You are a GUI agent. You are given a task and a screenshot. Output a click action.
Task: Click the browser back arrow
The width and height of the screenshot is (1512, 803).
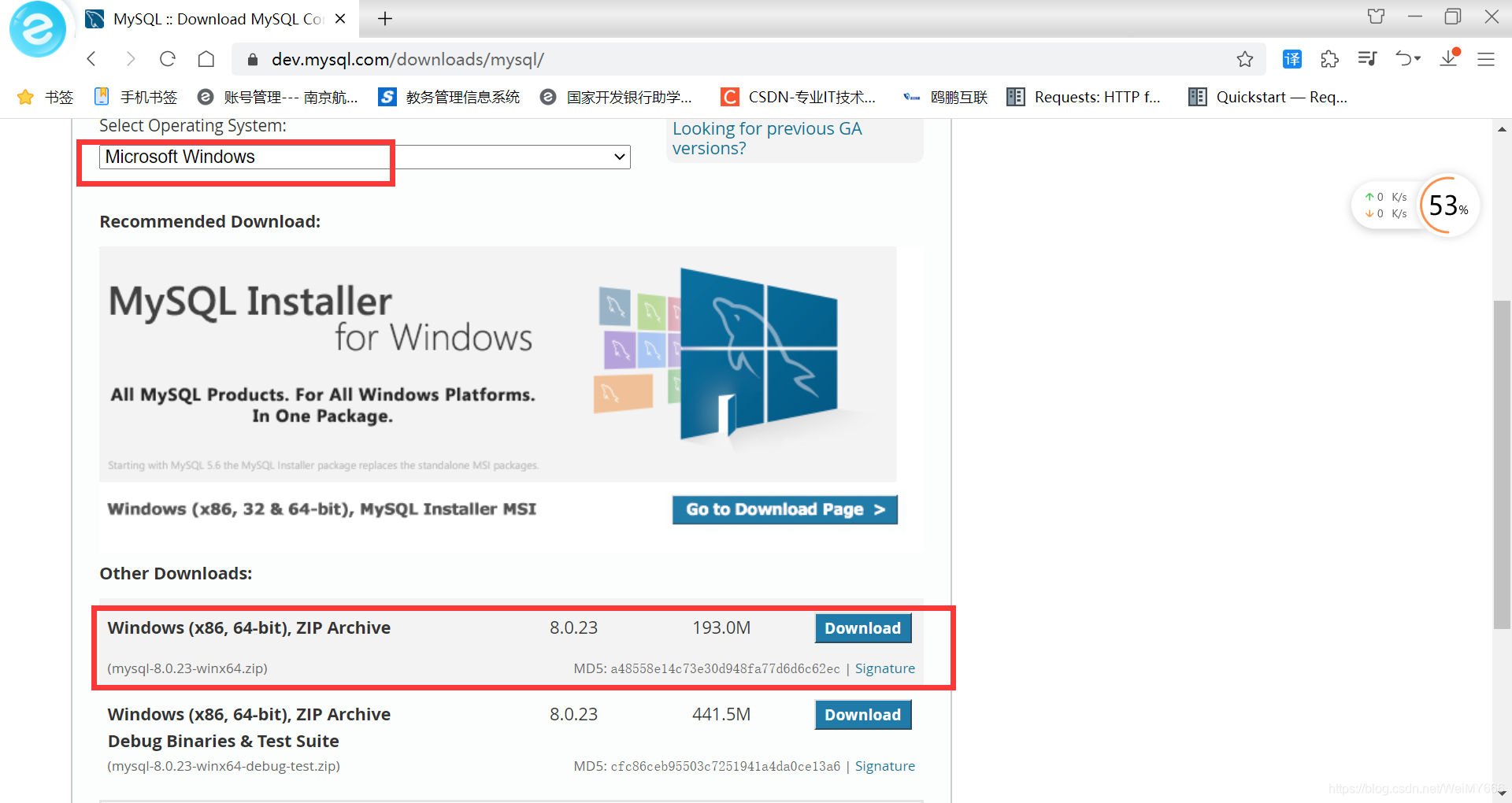[91, 59]
